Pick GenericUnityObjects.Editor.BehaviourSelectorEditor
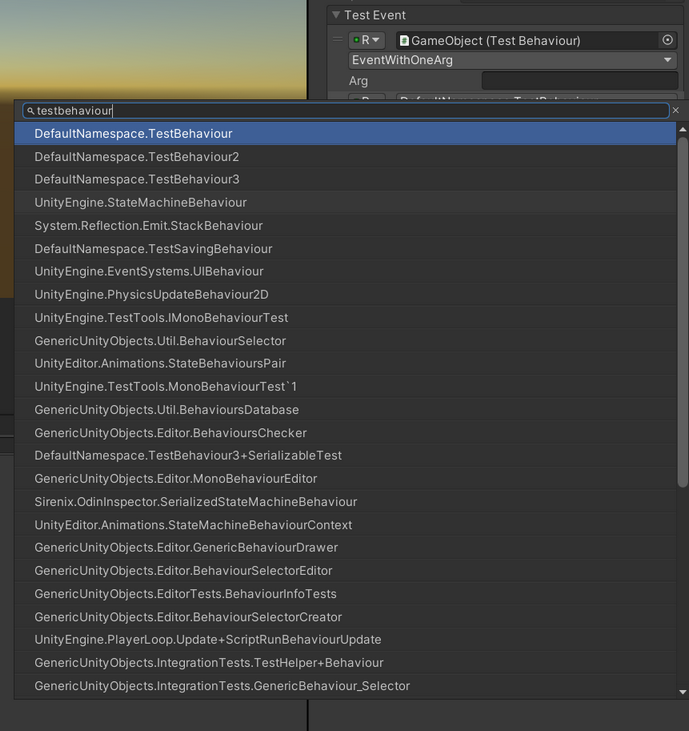The width and height of the screenshot is (689, 731). coord(345,571)
